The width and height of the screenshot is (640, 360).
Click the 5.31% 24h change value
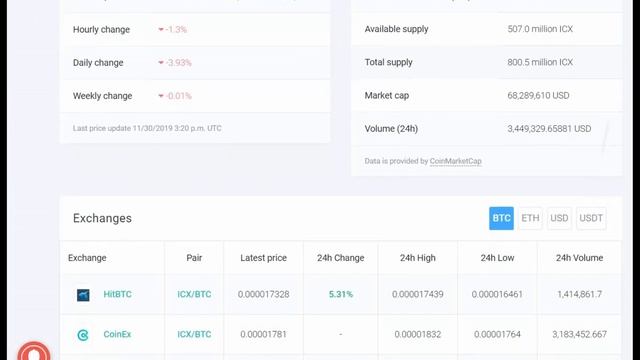click(341, 294)
